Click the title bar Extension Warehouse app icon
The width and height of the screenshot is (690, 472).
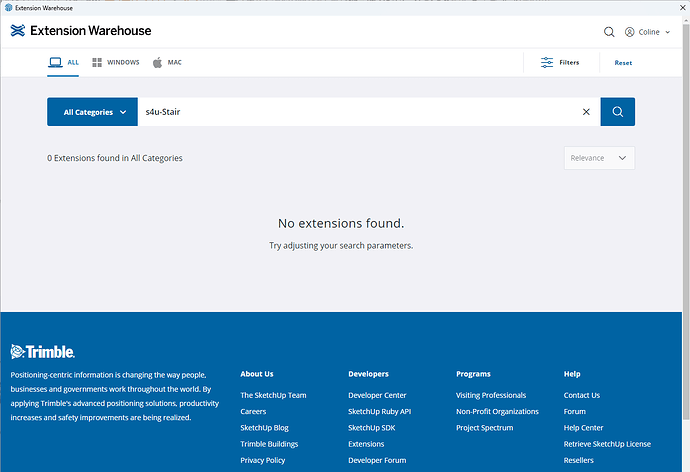pyautogui.click(x=8, y=7)
